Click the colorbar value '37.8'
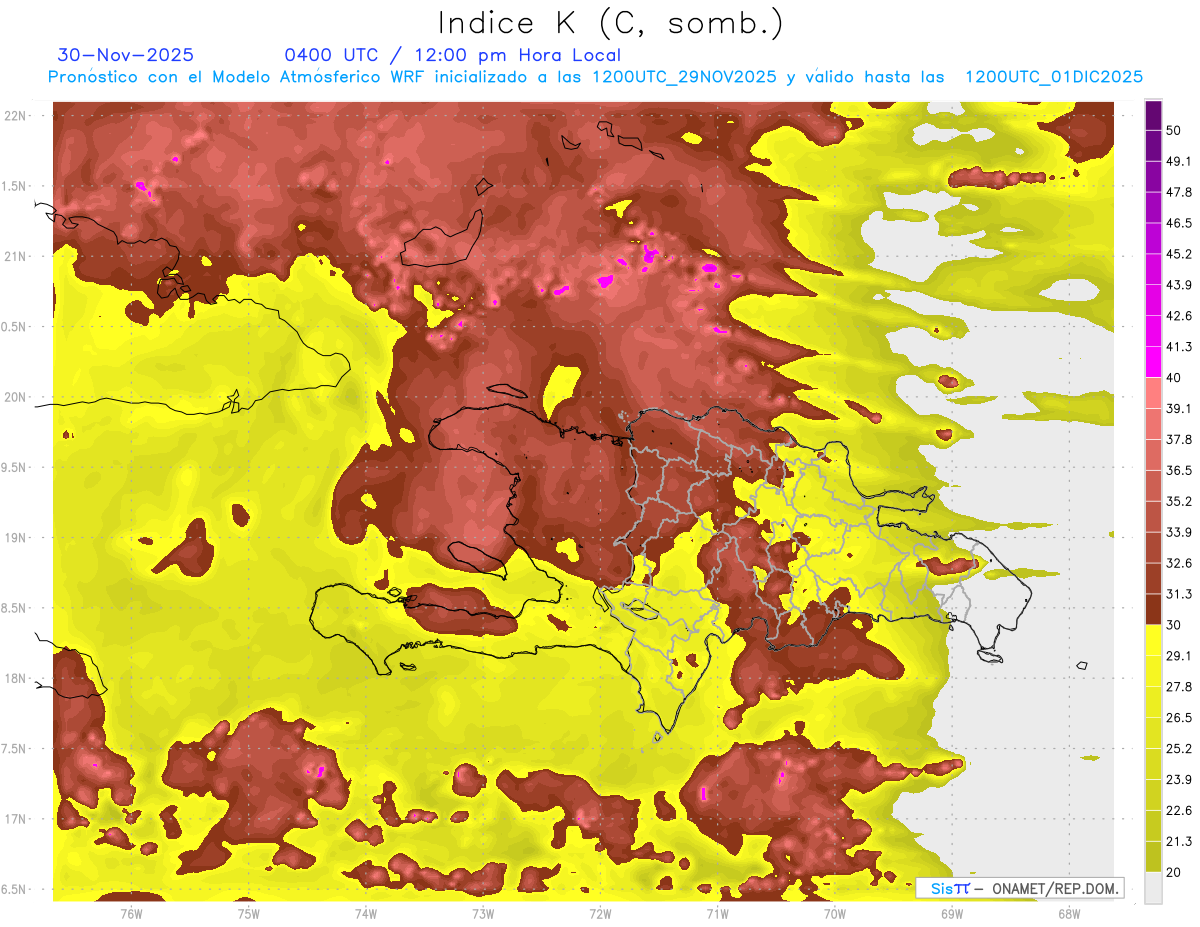Screen dimensions: 1200x927 coord(1179,439)
